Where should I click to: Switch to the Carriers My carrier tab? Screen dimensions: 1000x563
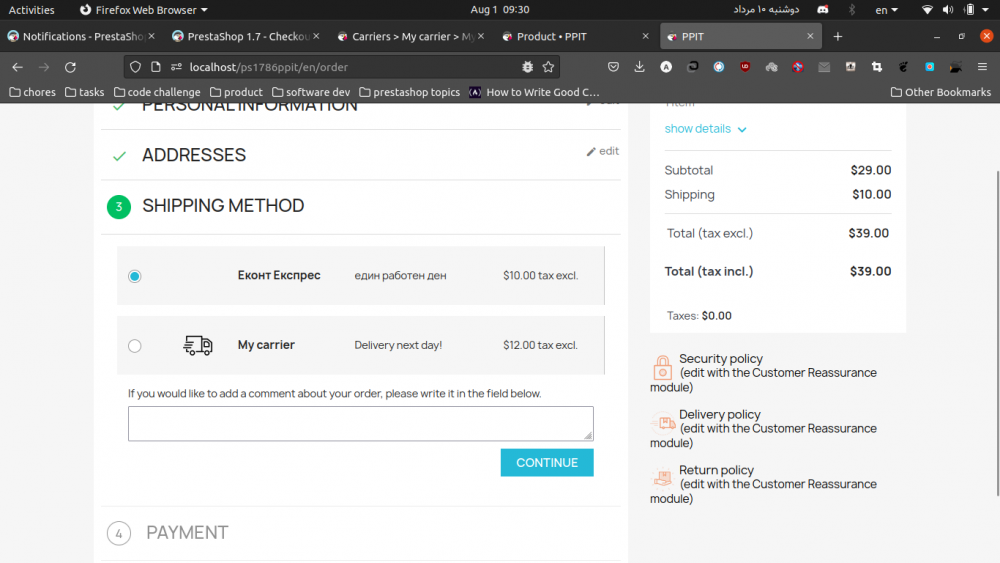click(410, 36)
